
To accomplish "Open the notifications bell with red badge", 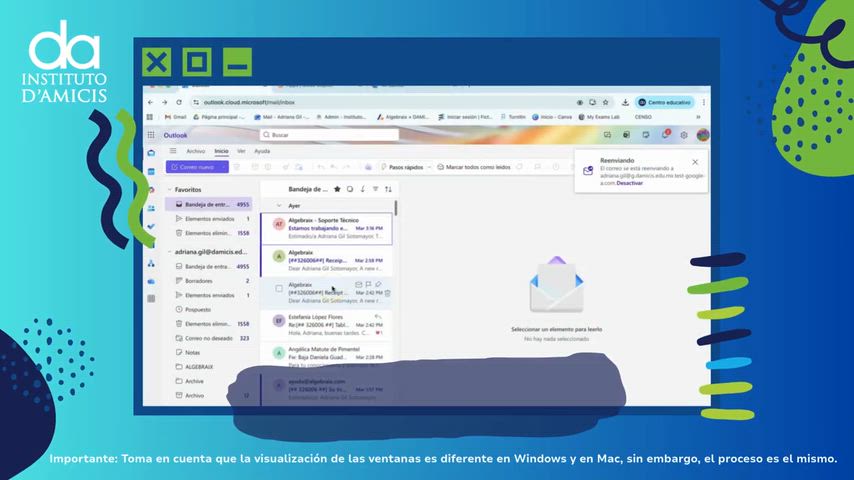I will [666, 135].
